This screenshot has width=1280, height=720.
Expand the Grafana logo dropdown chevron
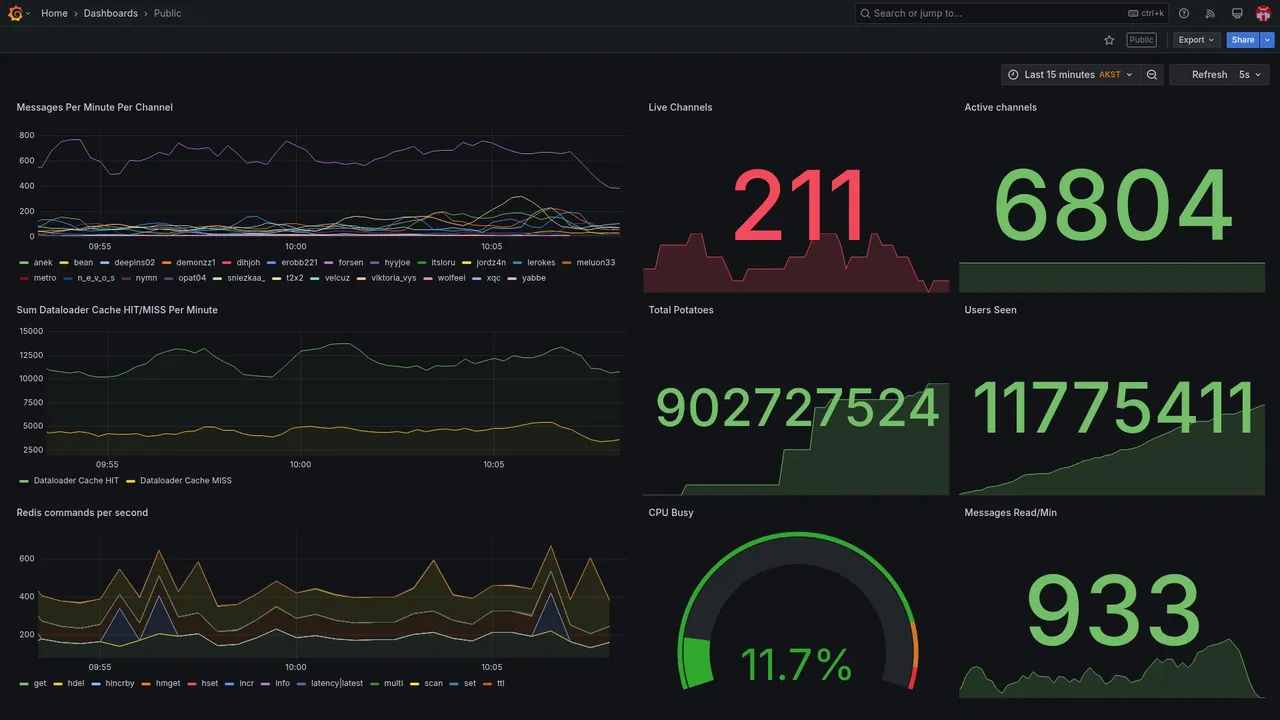coord(28,13)
